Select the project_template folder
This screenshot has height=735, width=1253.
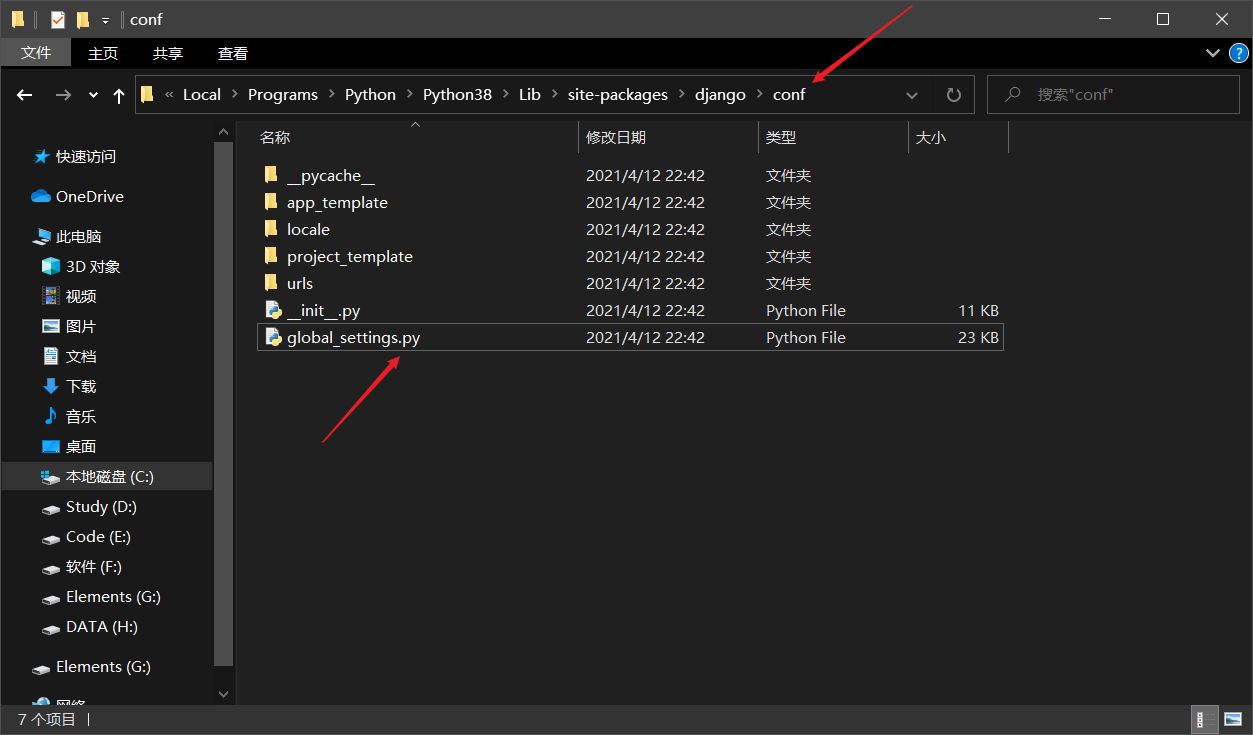(x=350, y=256)
